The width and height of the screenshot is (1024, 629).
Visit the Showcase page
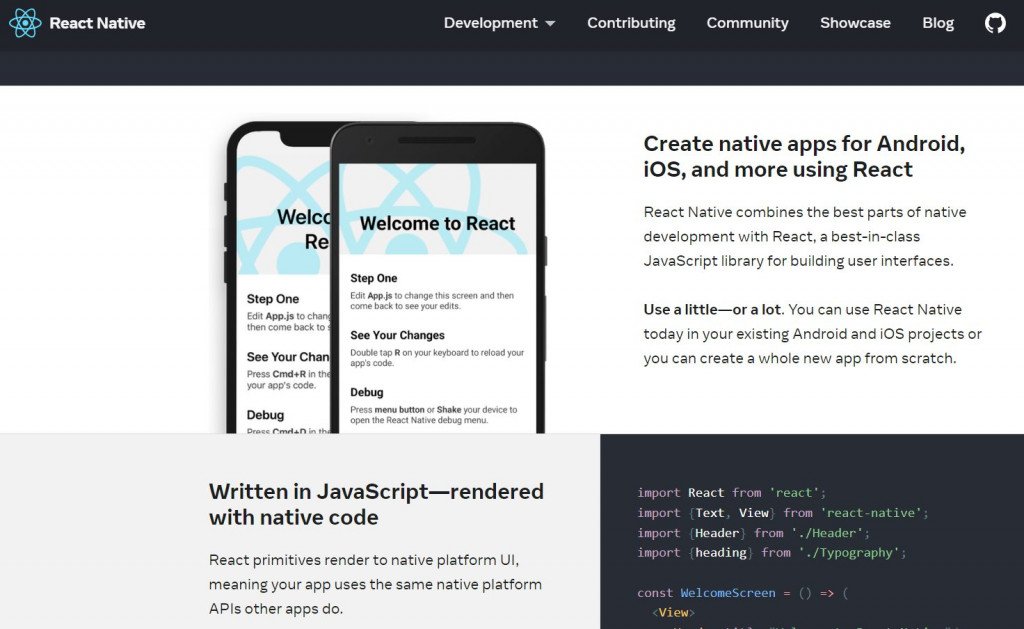(855, 23)
